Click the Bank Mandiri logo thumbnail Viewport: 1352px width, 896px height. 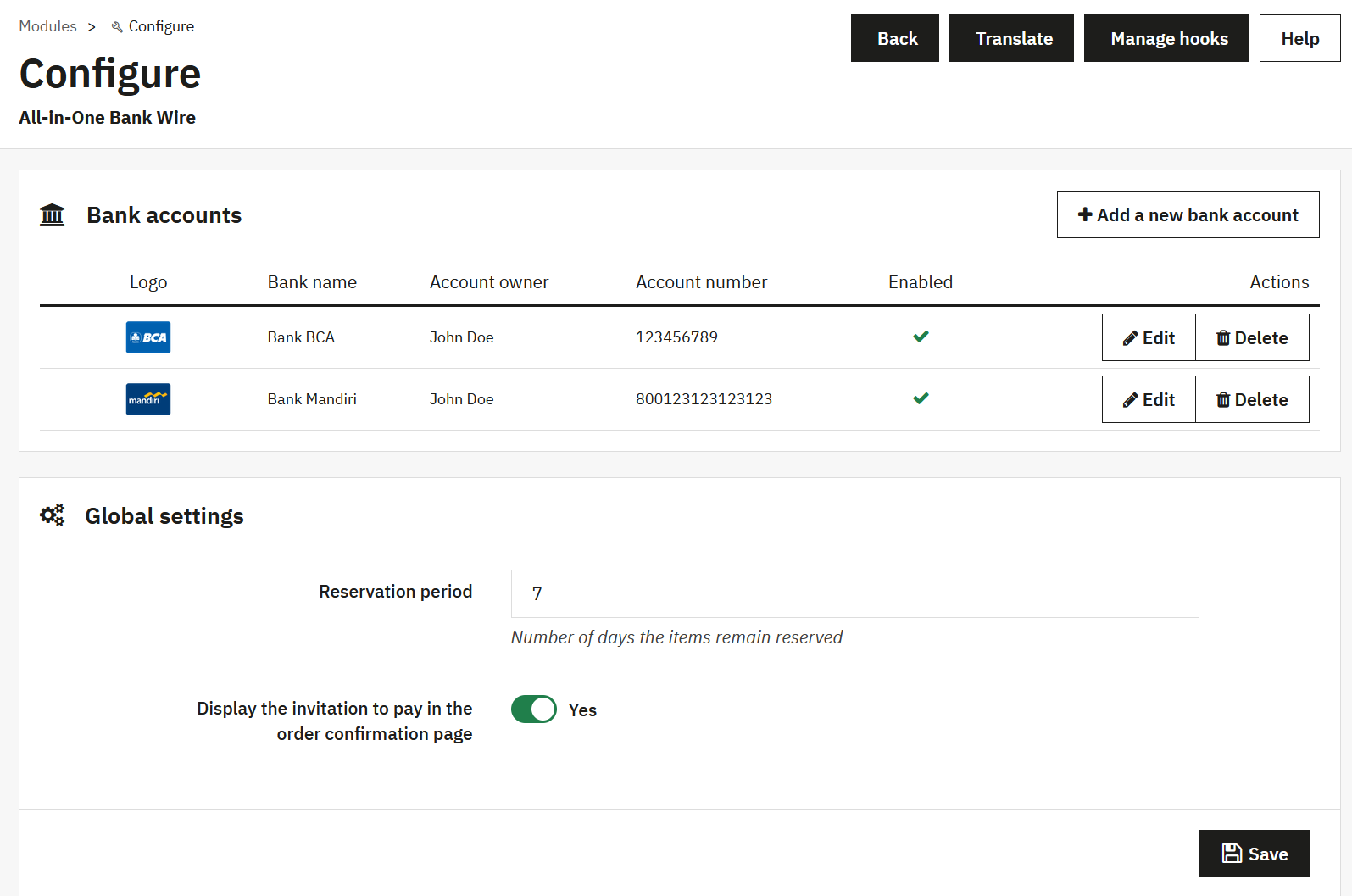(x=148, y=399)
